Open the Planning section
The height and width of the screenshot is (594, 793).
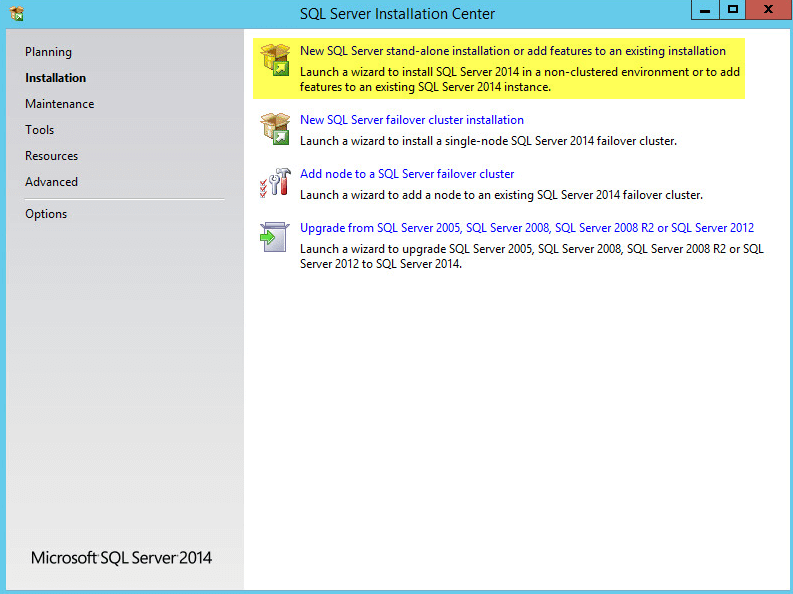pos(49,52)
